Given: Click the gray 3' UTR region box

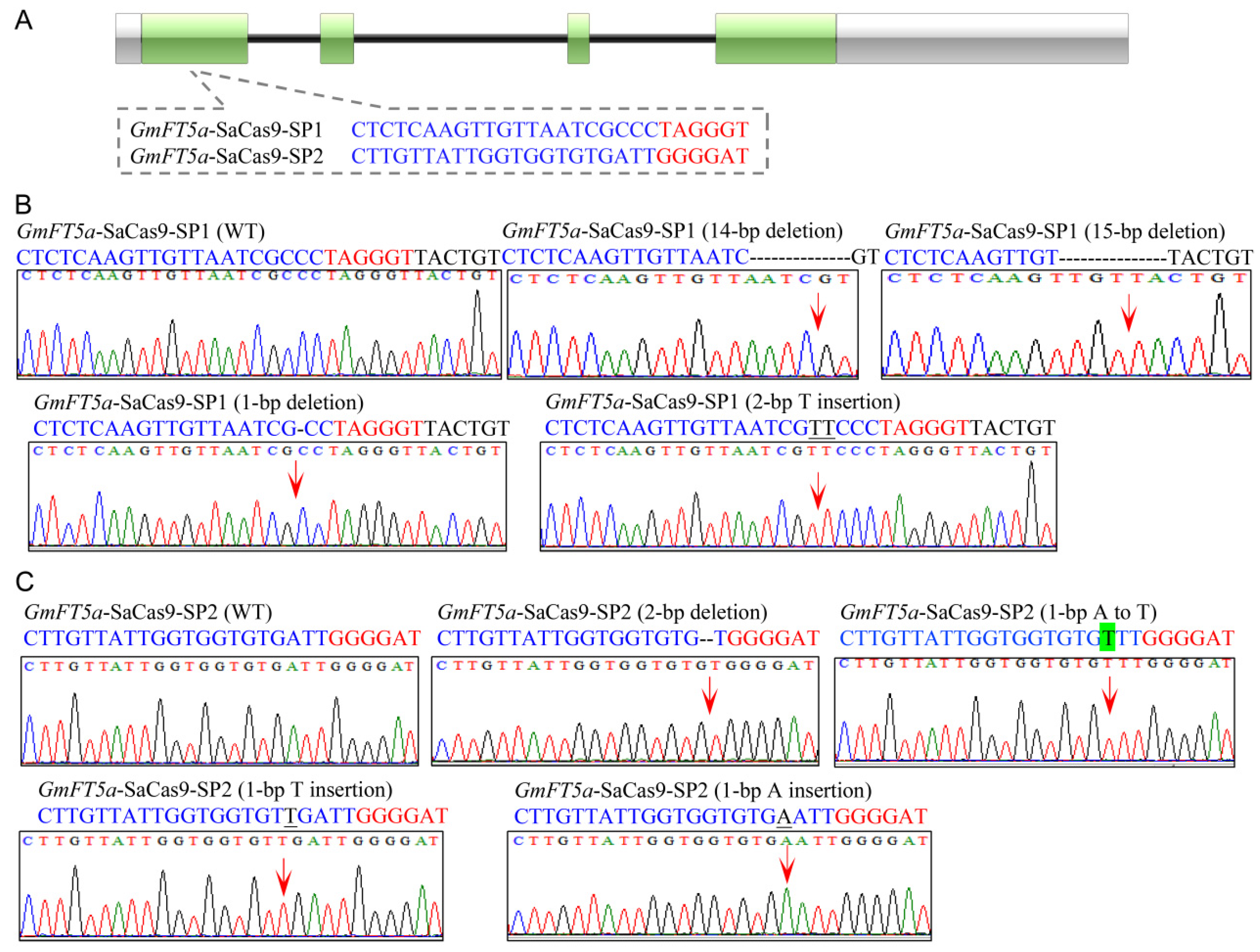Looking at the screenshot, I should (x=981, y=38).
